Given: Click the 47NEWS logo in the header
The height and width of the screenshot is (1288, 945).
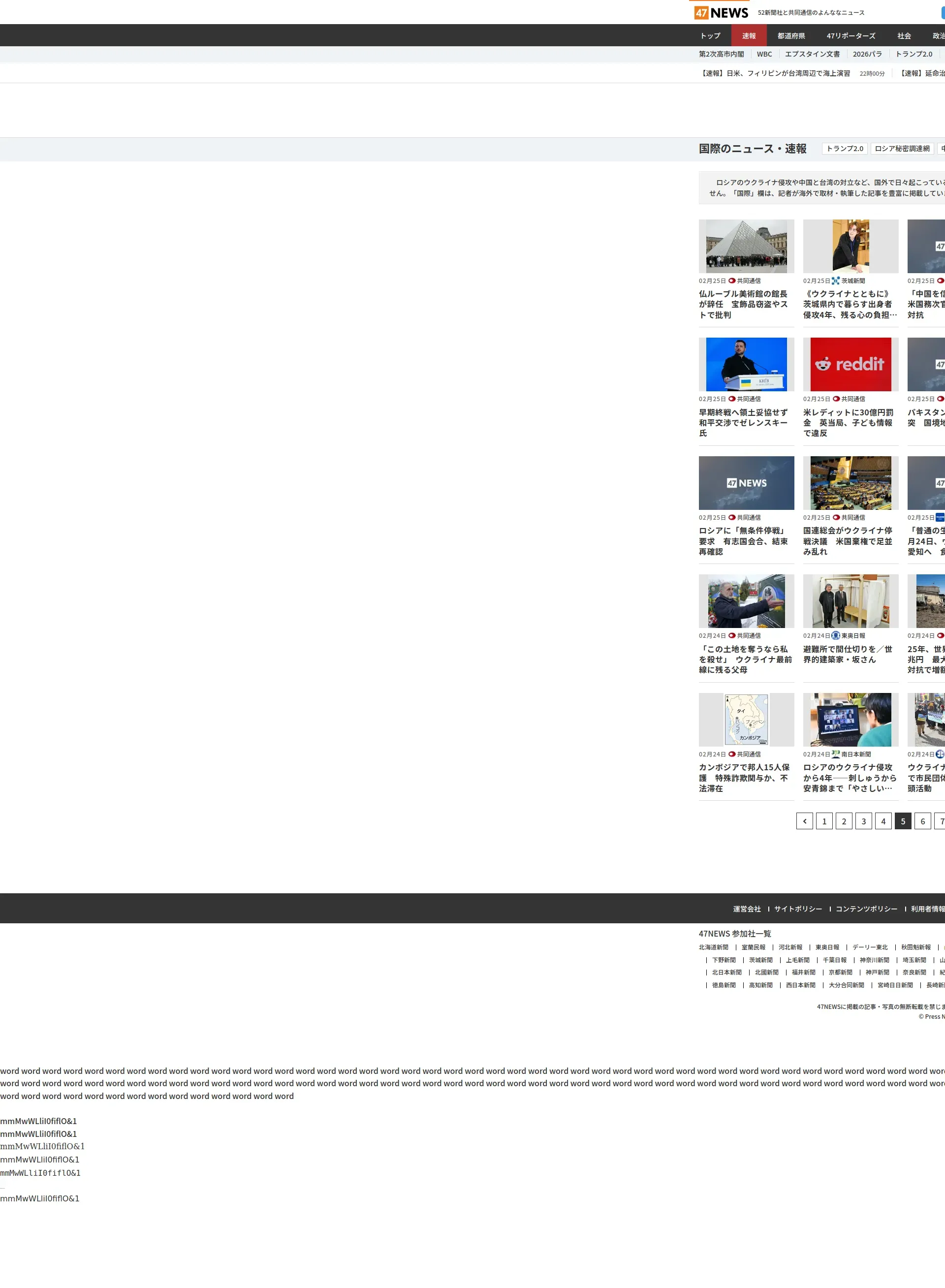Looking at the screenshot, I should [x=721, y=13].
